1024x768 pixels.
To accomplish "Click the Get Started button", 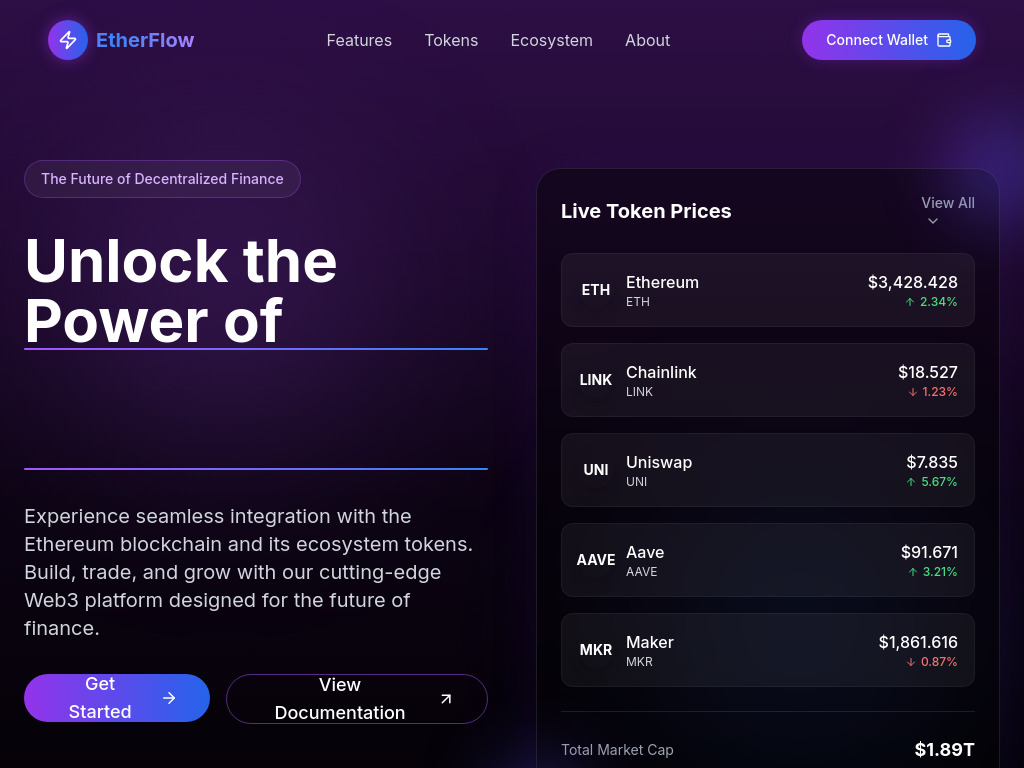I will (117, 698).
